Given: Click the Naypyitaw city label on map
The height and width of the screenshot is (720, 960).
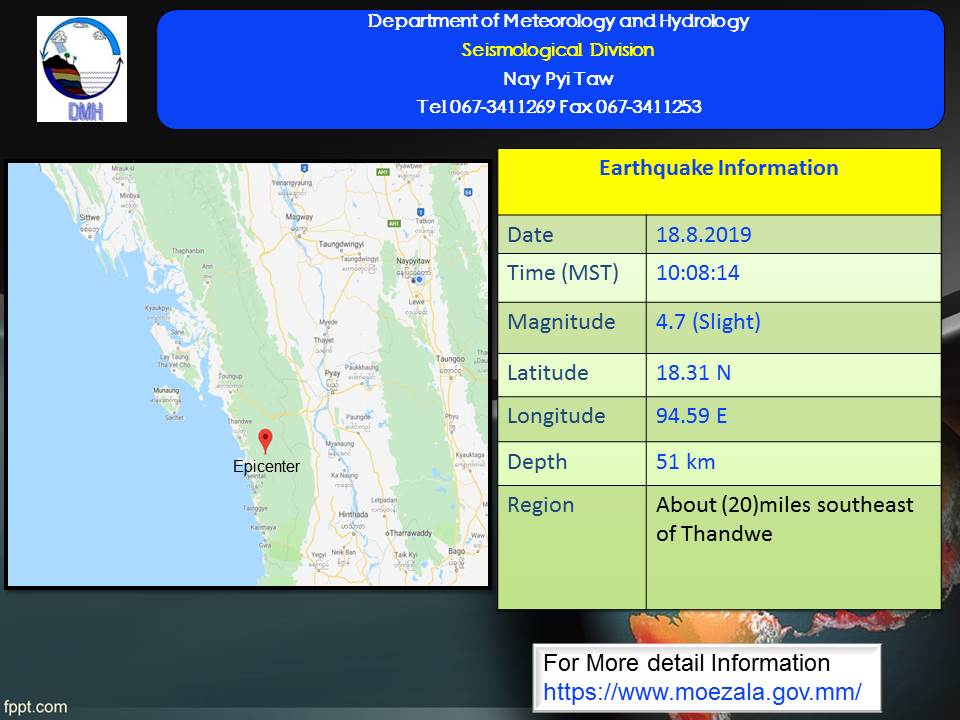Looking at the screenshot, I should click(413, 261).
